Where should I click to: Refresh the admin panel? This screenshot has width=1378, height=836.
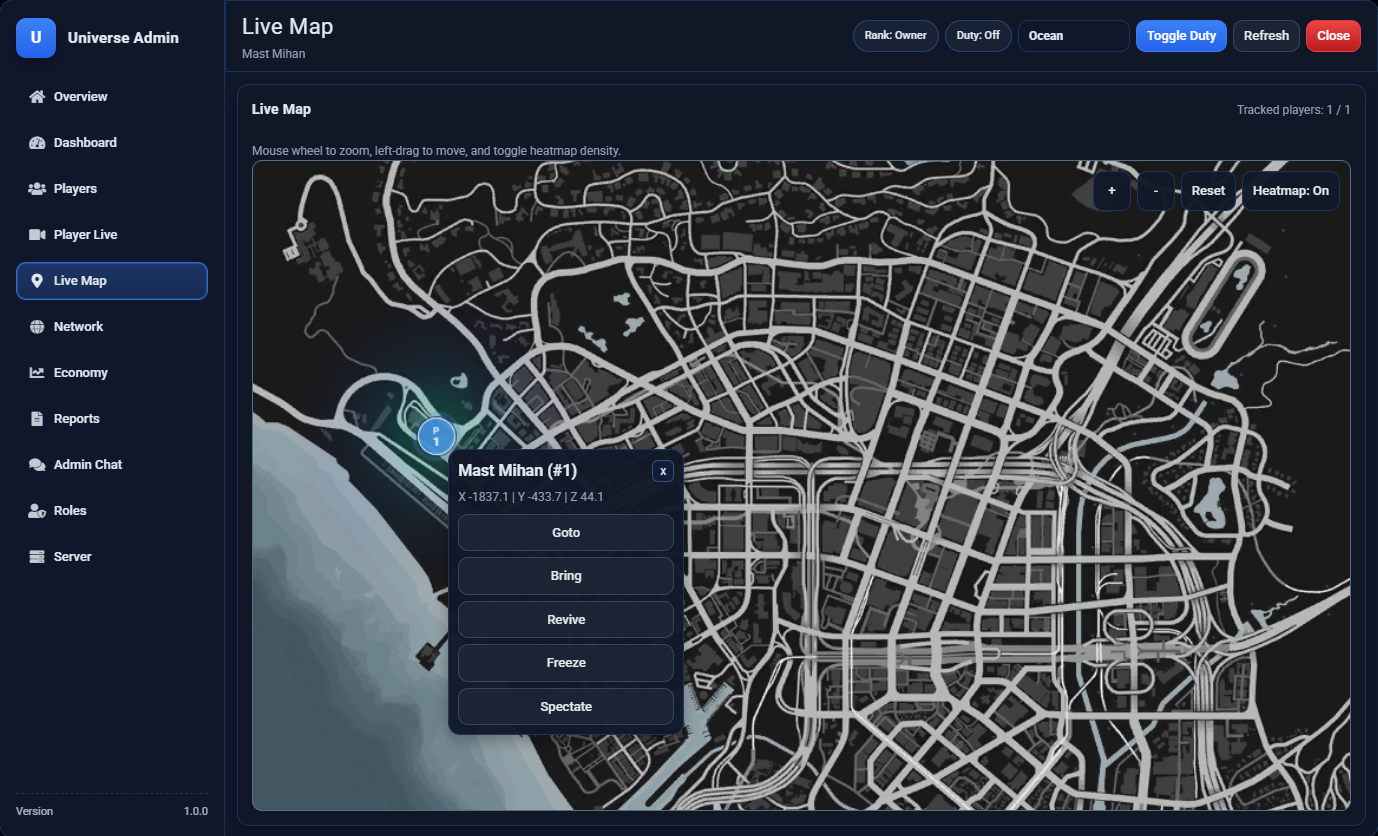pyautogui.click(x=1266, y=36)
